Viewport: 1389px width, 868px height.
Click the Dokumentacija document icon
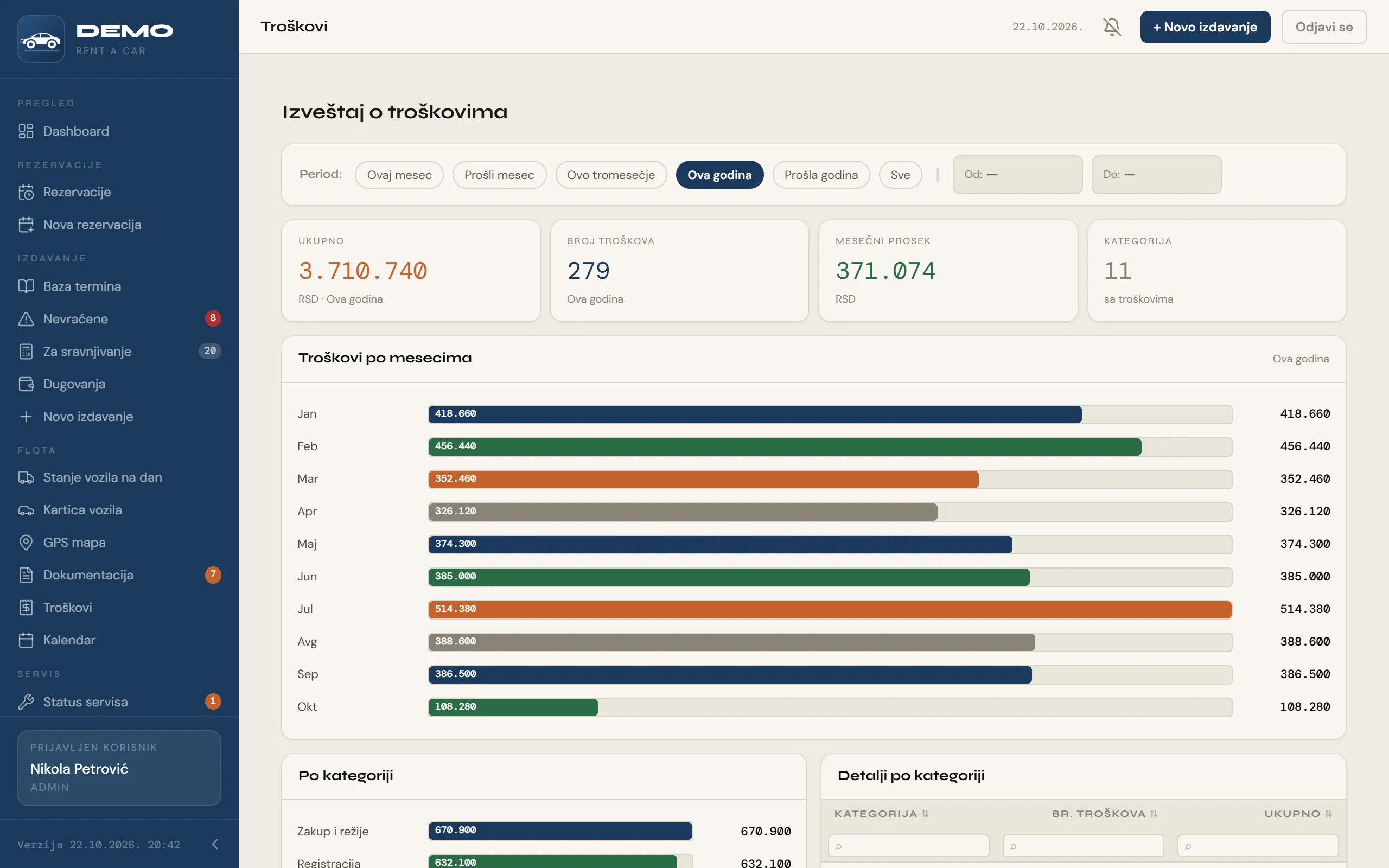point(26,575)
